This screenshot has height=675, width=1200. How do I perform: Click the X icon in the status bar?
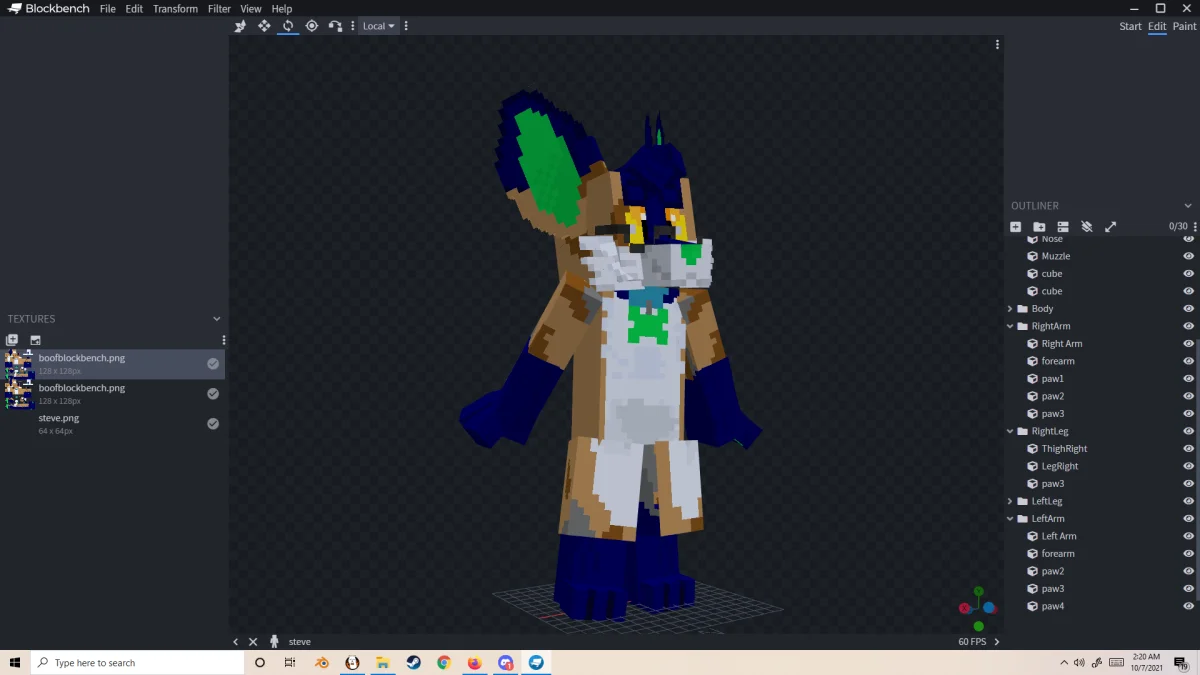pyautogui.click(x=253, y=642)
